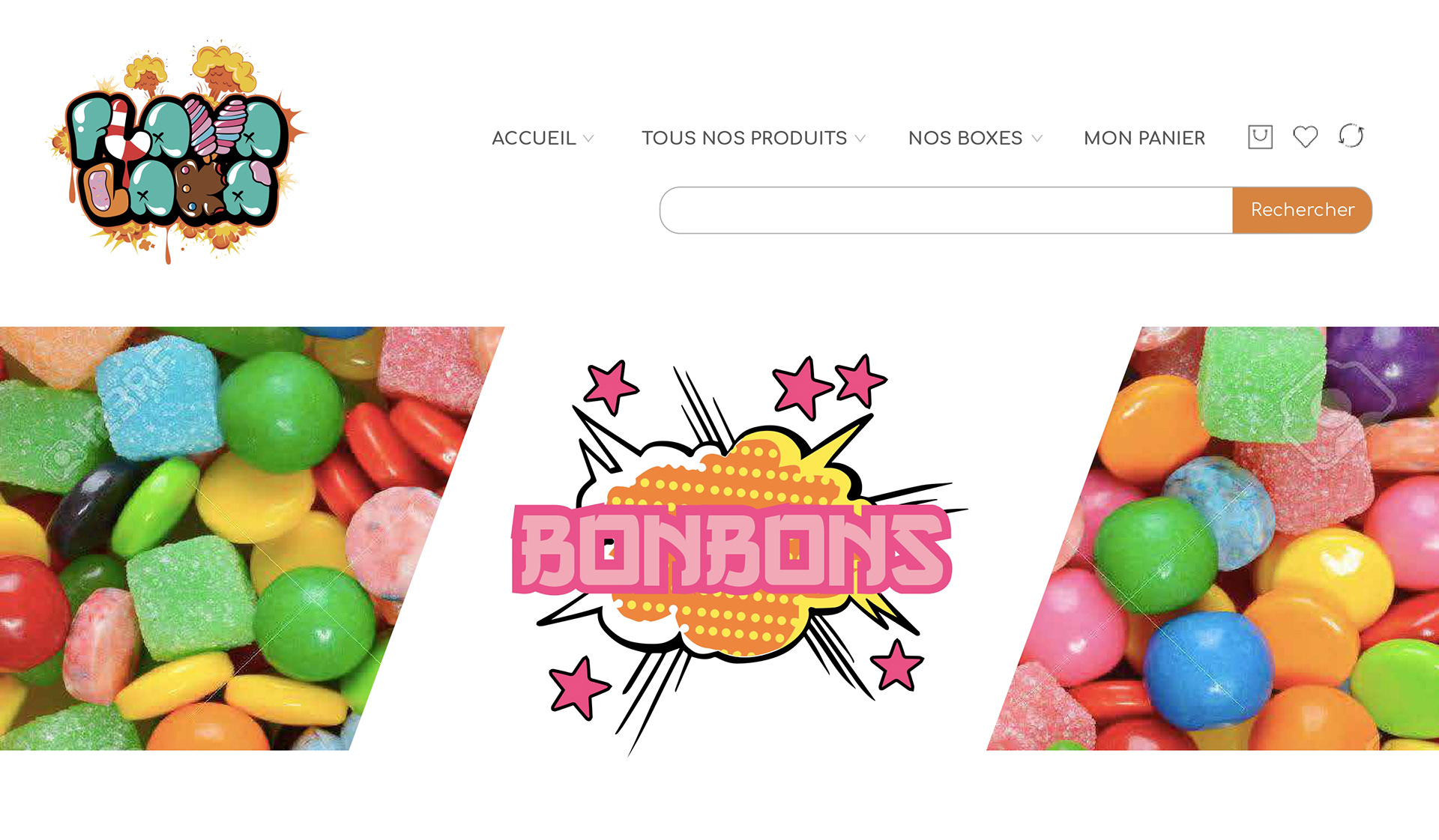Click the pink star pair atop banner
Image resolution: width=1439 pixels, height=840 pixels.
[830, 385]
